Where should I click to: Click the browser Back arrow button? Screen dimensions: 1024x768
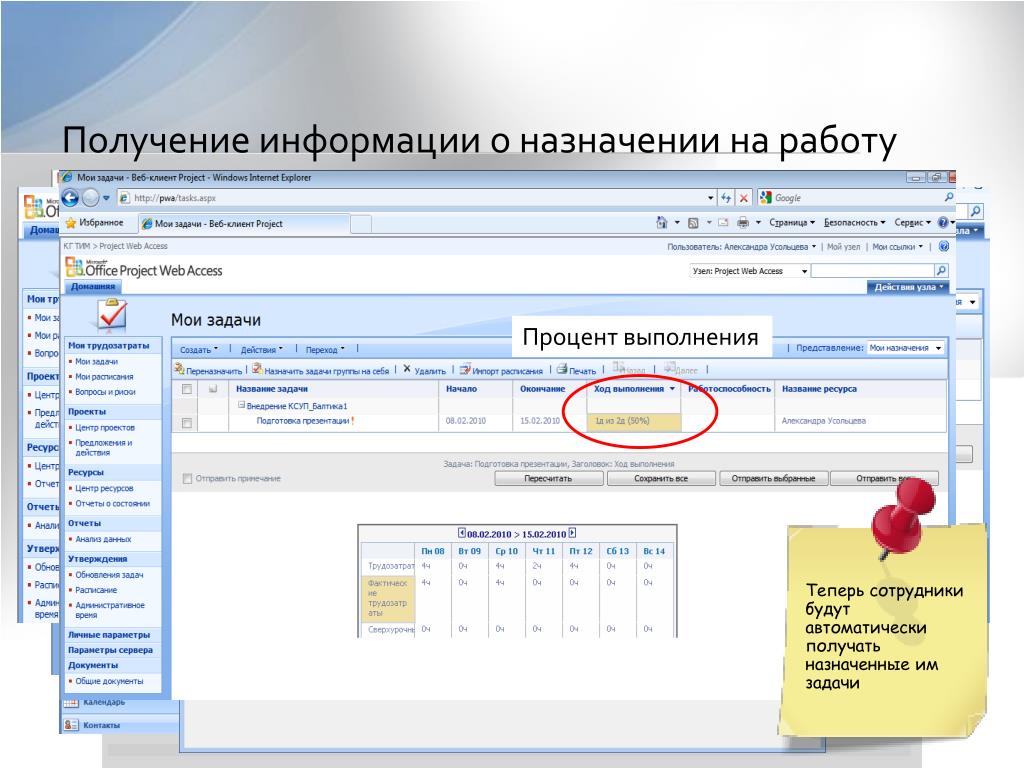(x=71, y=197)
